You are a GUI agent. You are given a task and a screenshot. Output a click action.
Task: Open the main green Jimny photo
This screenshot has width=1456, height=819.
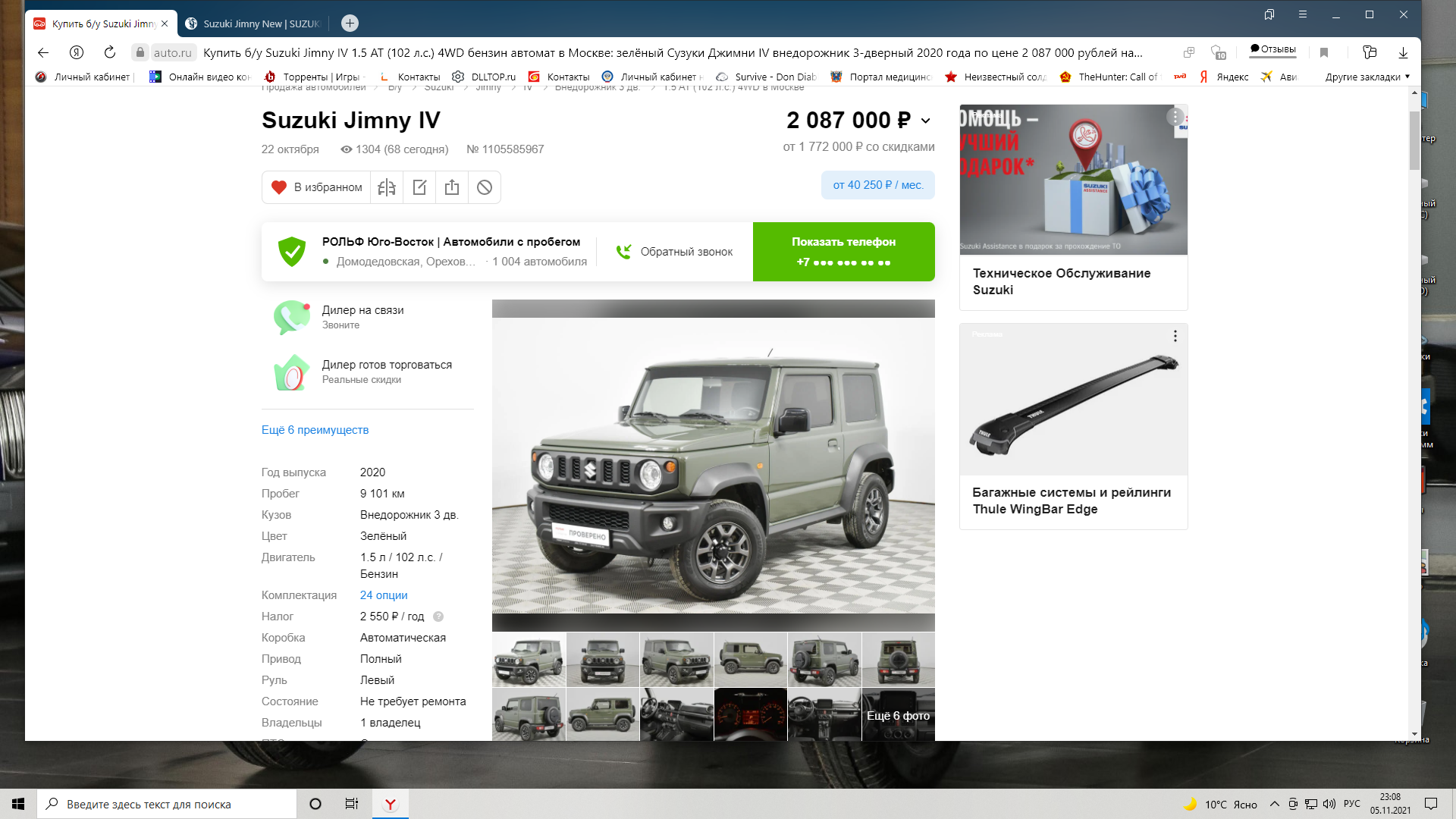tap(713, 465)
